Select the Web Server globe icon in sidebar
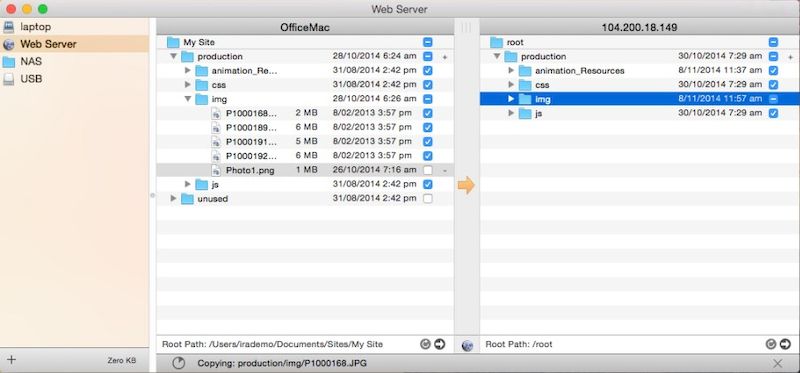Image resolution: width=800 pixels, height=373 pixels. [x=9, y=44]
